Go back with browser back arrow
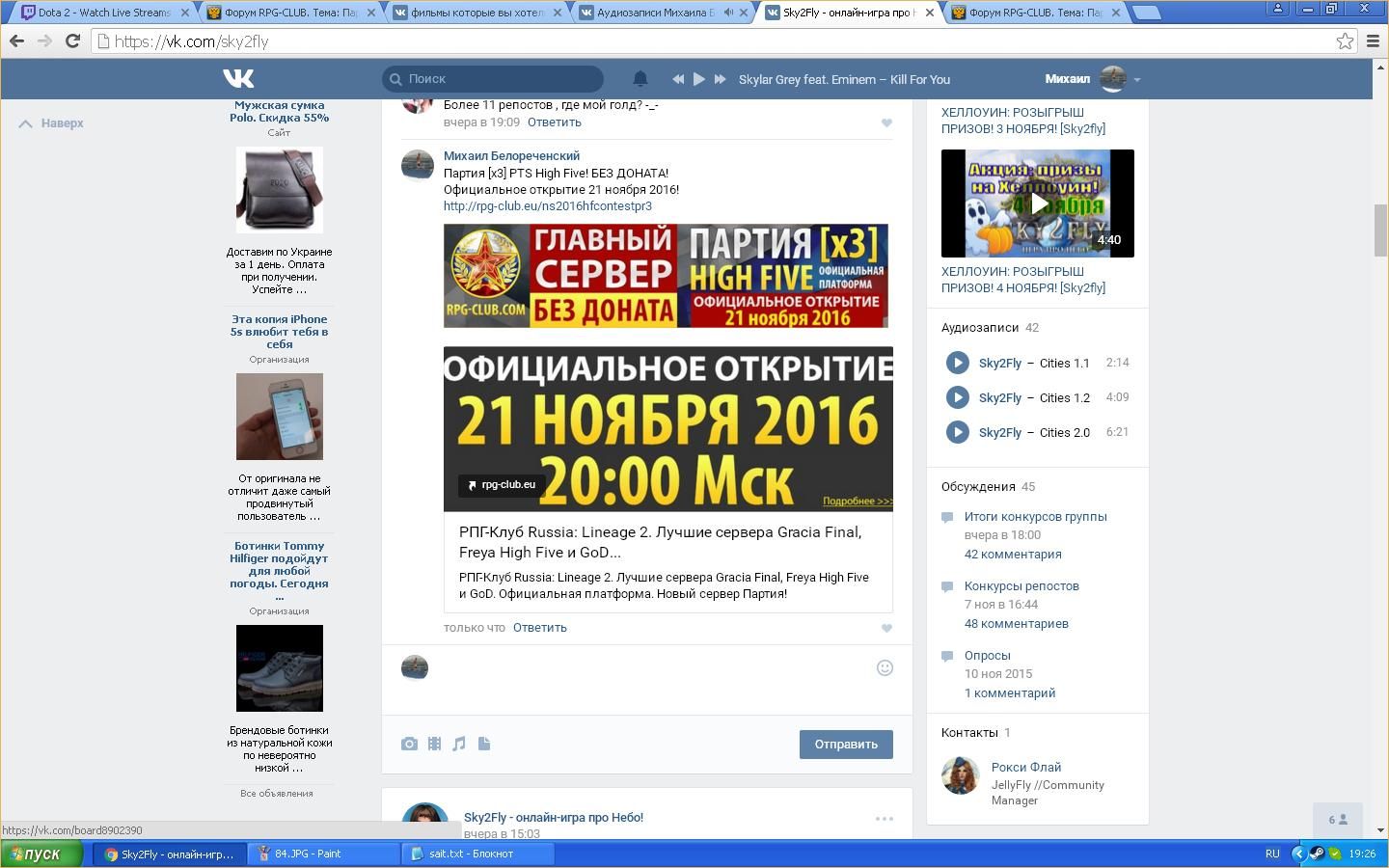This screenshot has width=1389, height=868. tap(16, 41)
